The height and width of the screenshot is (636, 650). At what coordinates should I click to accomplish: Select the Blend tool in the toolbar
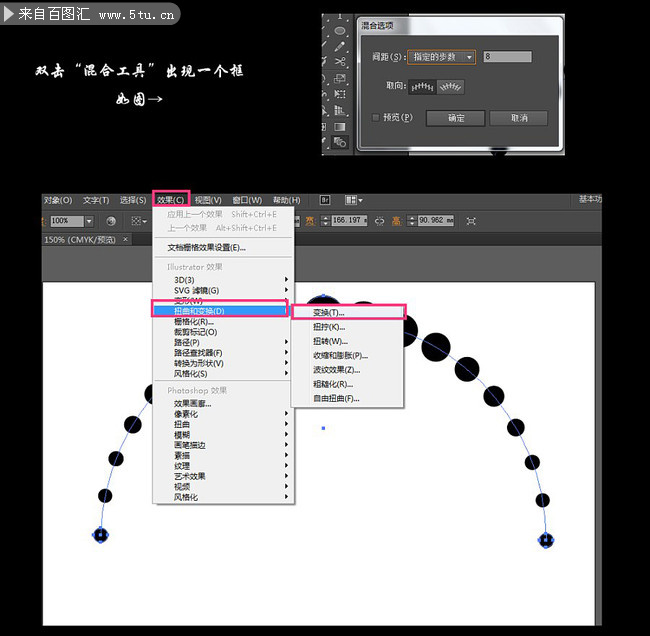(339, 143)
